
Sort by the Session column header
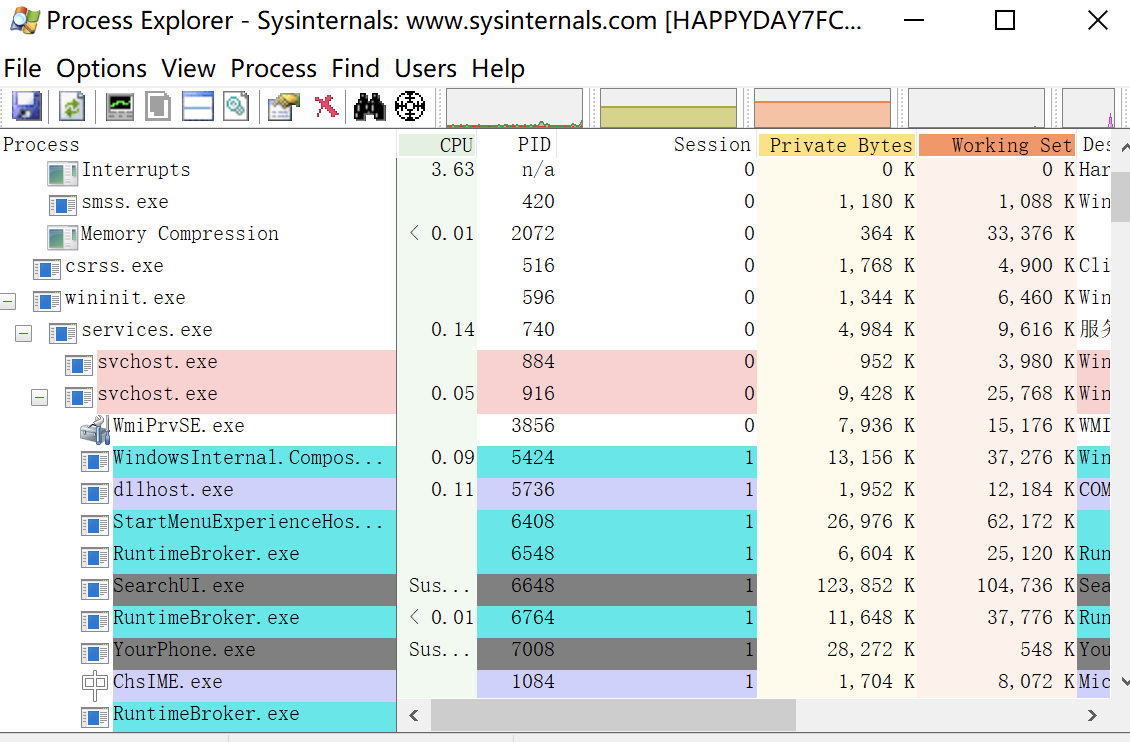click(x=657, y=145)
